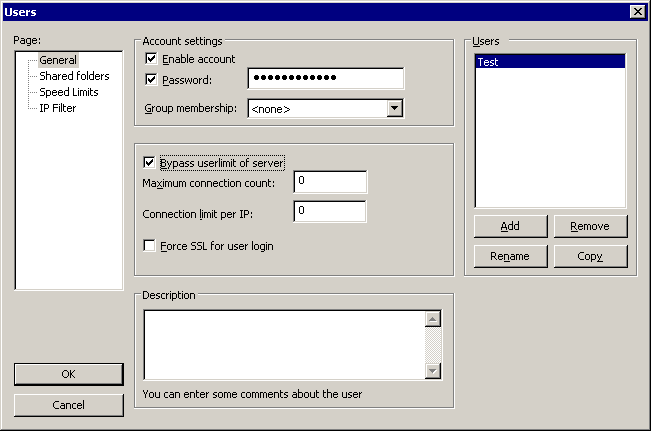Enable Force SSL for user login

click(x=151, y=246)
